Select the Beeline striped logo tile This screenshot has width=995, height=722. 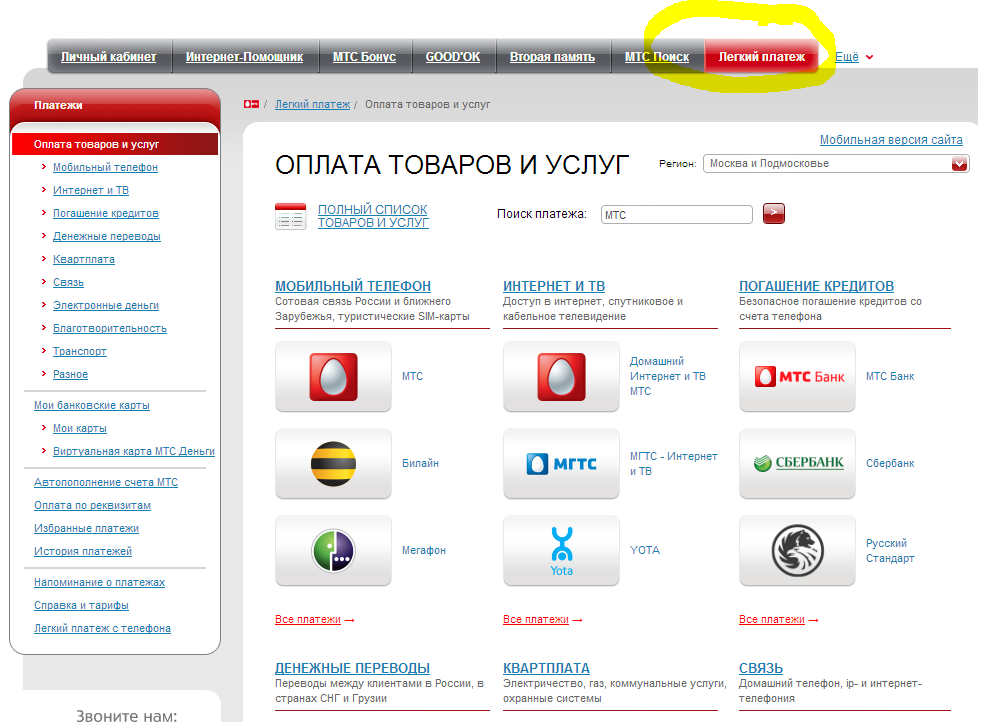click(333, 464)
